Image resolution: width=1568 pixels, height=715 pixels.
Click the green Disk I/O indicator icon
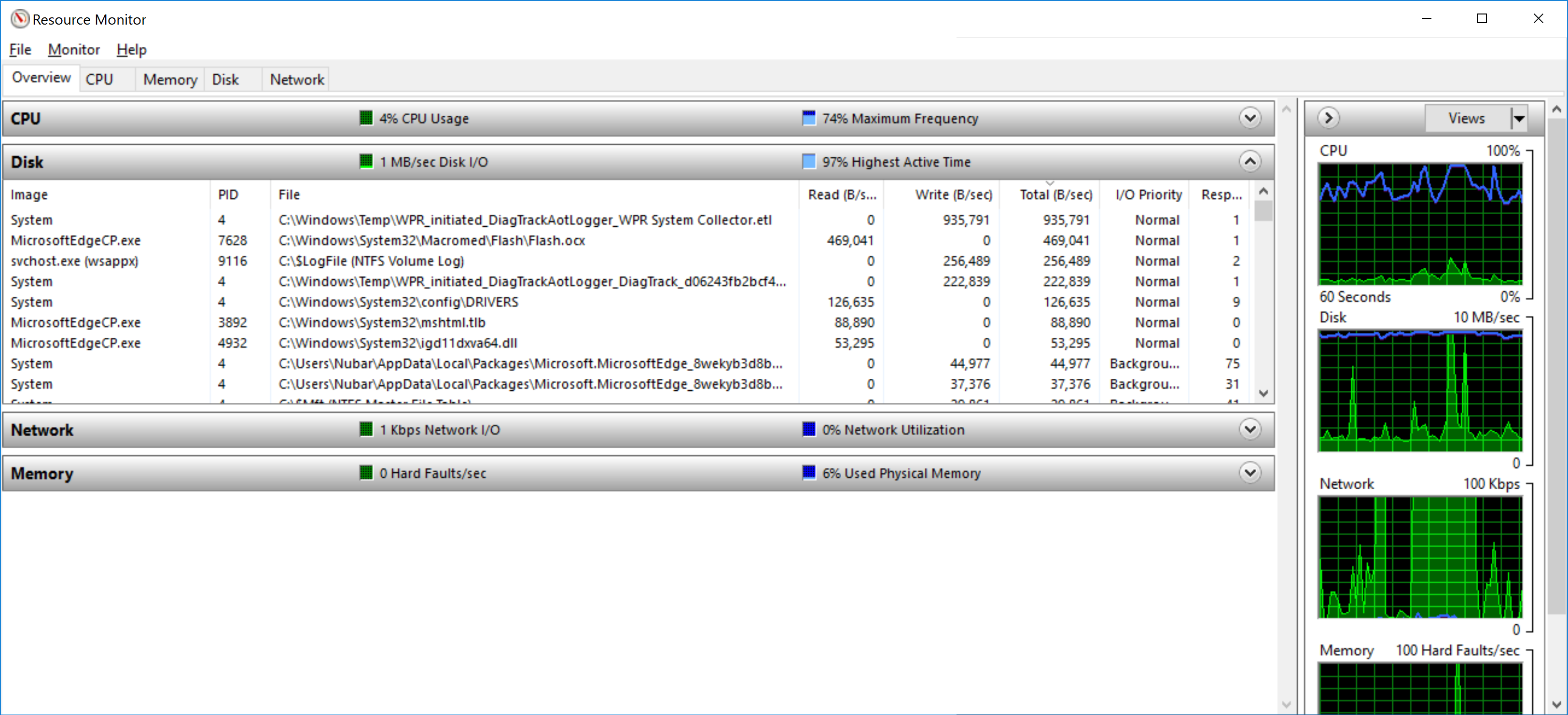tap(366, 161)
